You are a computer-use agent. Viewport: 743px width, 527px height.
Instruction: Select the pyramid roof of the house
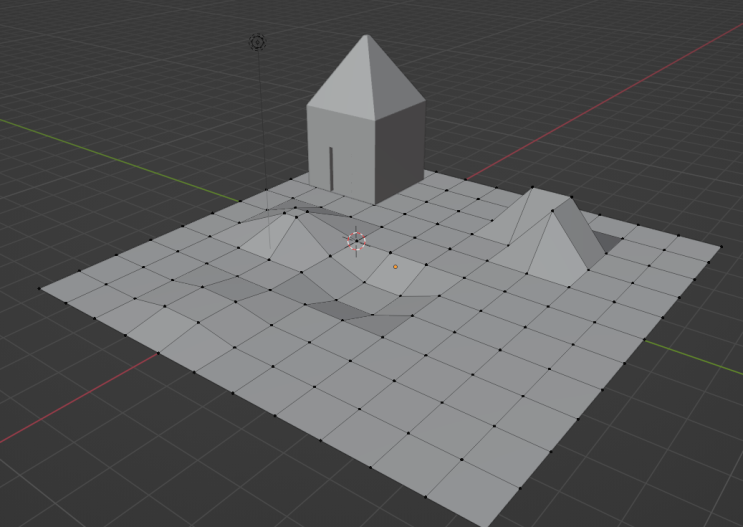click(366, 77)
